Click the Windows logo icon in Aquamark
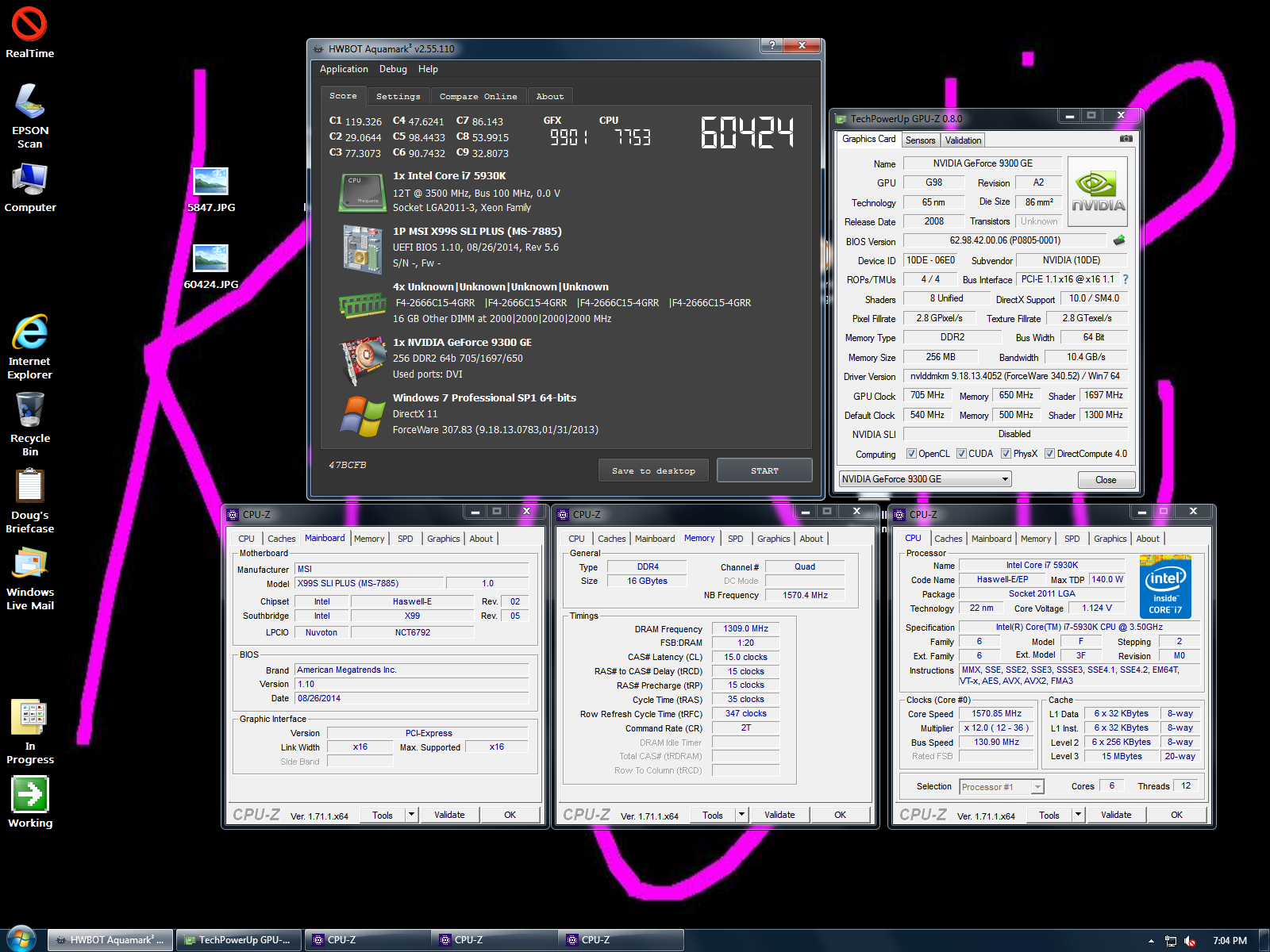This screenshot has height=952, width=1270. (x=363, y=416)
